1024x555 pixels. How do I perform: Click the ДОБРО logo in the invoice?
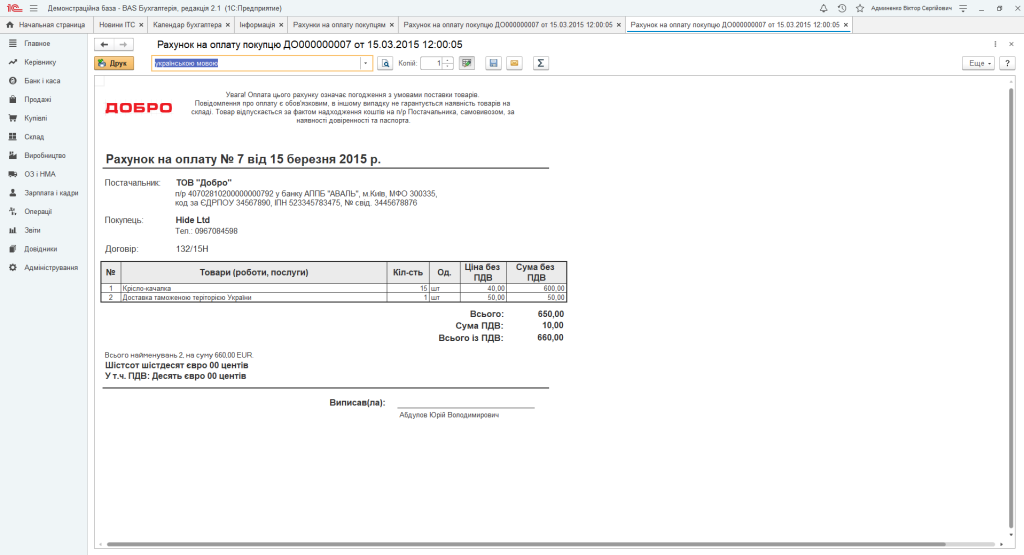pos(138,108)
